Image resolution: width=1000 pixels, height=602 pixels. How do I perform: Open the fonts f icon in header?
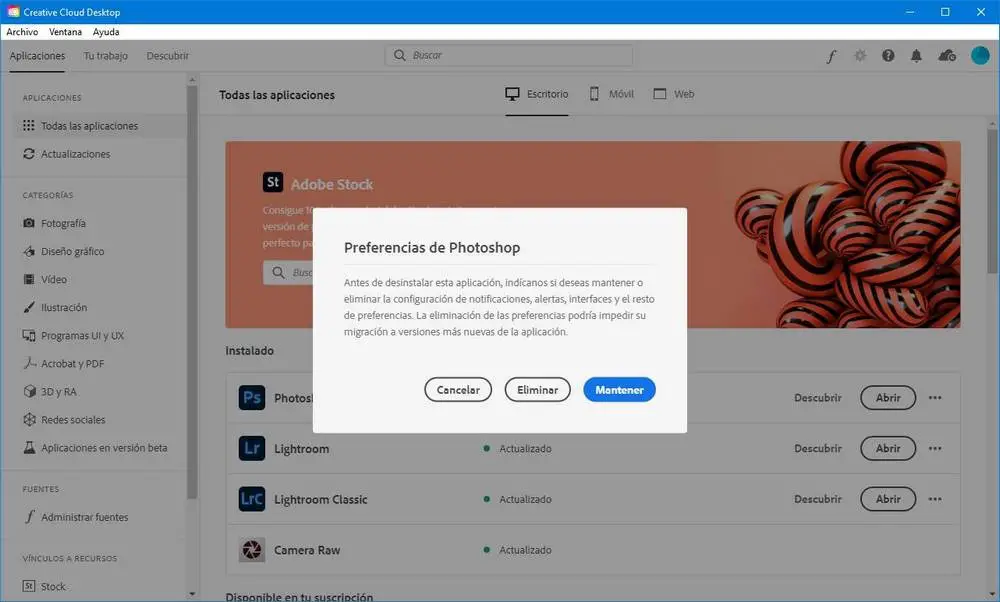coord(831,56)
